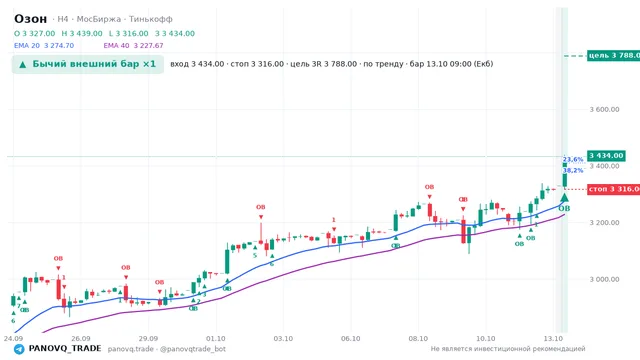The image size is (640, 360).
Task: Click the 38,2% Fibonacci level label
Action: [573, 170]
